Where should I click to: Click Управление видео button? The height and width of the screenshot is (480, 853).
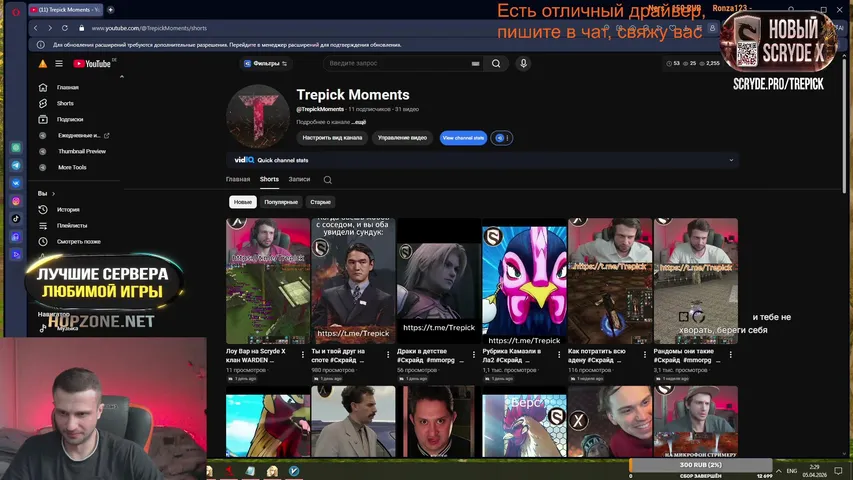402,138
